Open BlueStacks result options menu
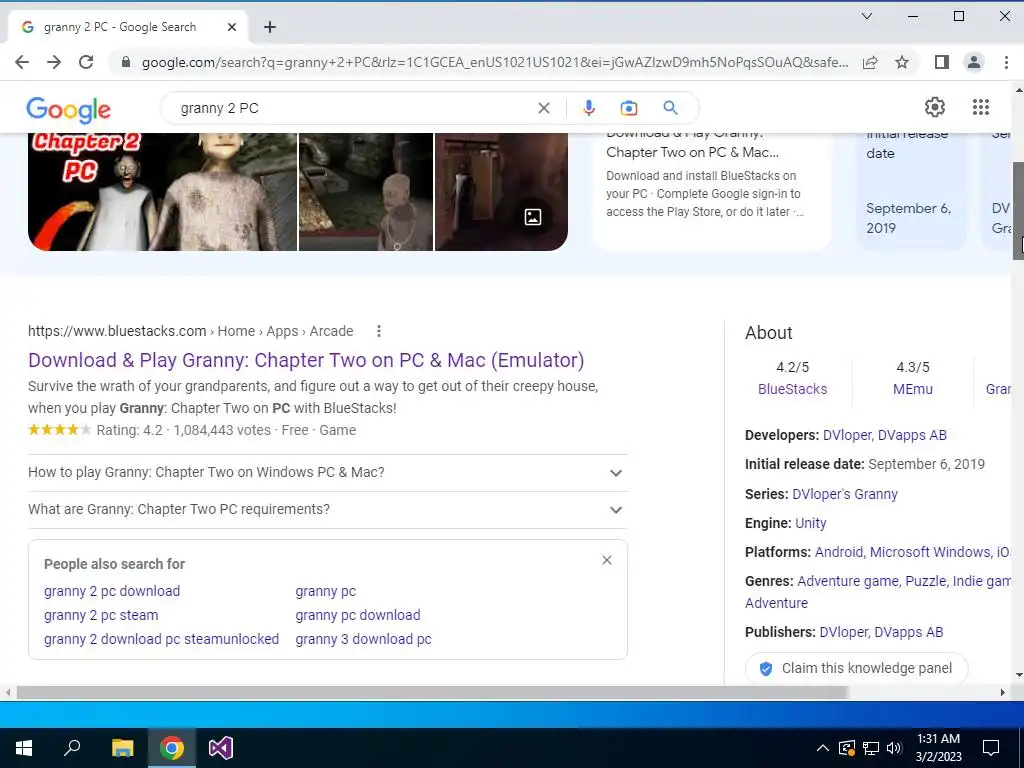 pos(379,331)
